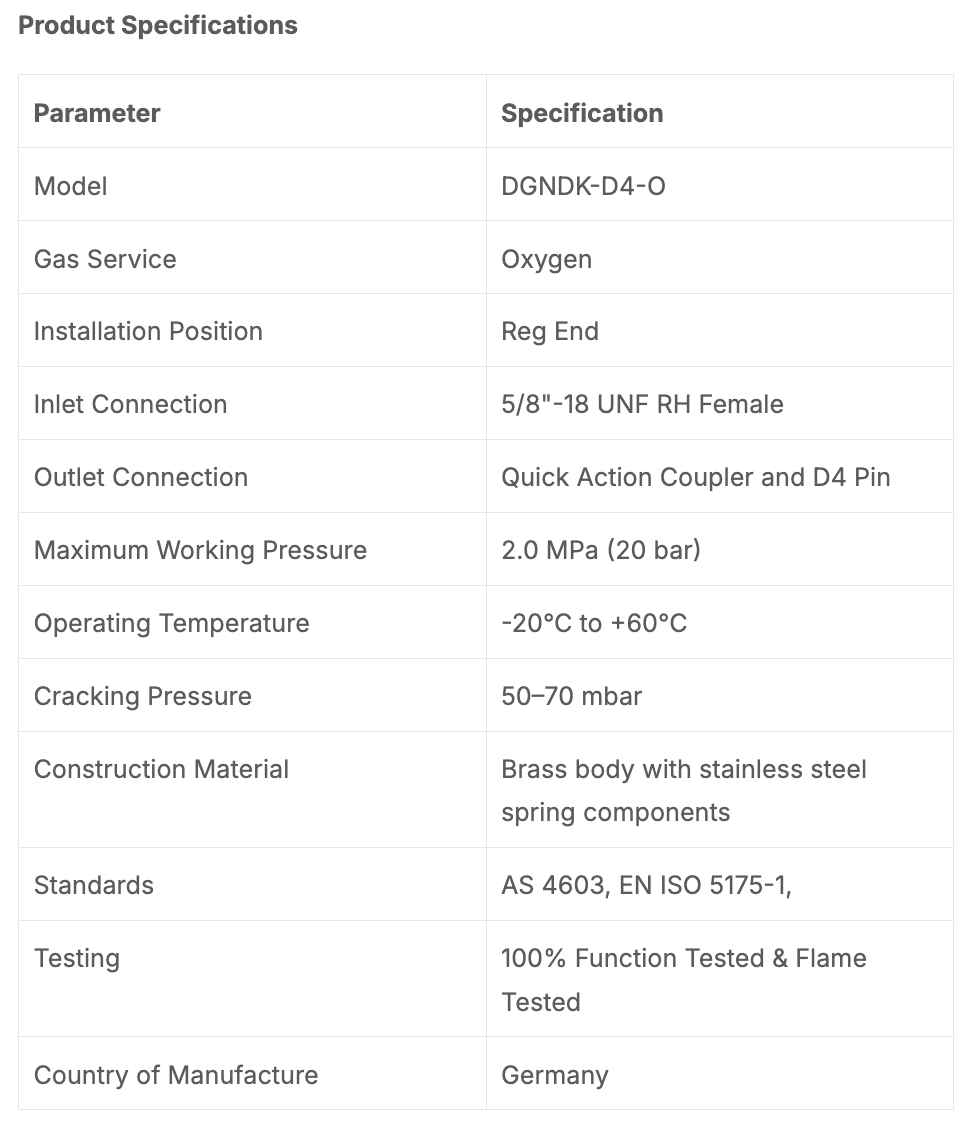Click the -20°C to +60°C temperature value

594,623
